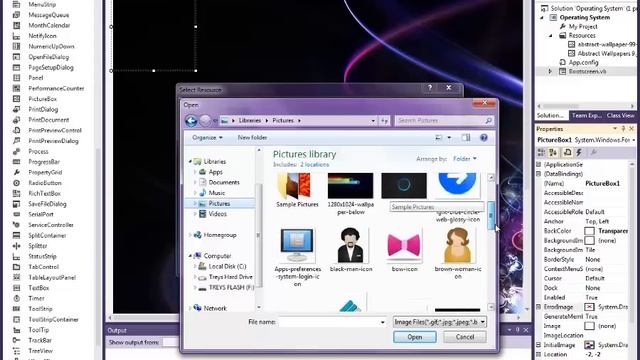Click the Image property swatch box
The width and height of the screenshot is (640, 360).
tap(589, 326)
